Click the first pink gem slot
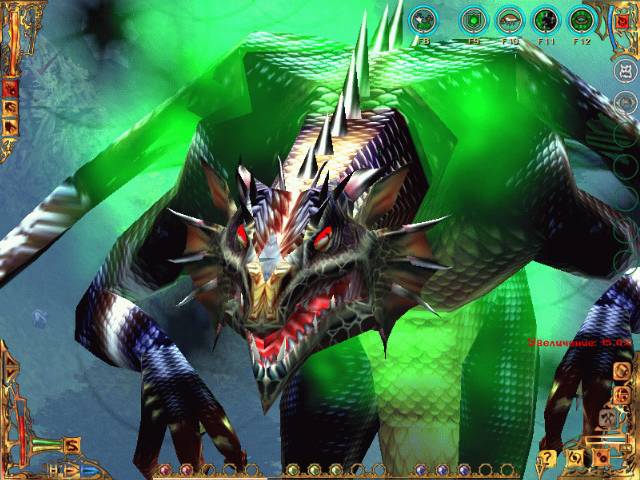Viewport: 640px width, 480px height. point(165,470)
